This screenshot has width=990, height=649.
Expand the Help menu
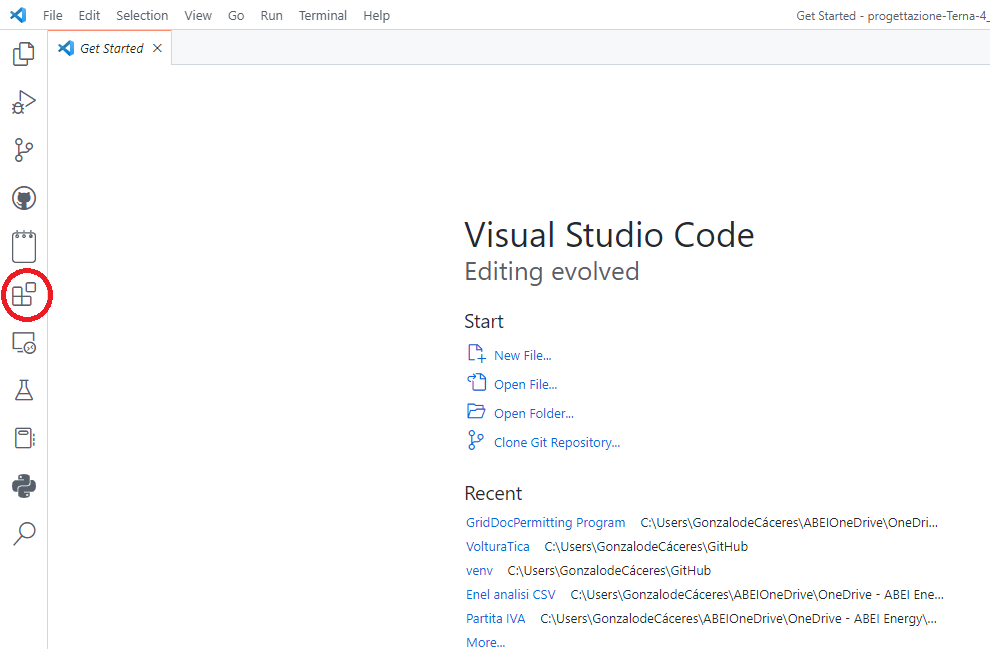click(x=376, y=15)
